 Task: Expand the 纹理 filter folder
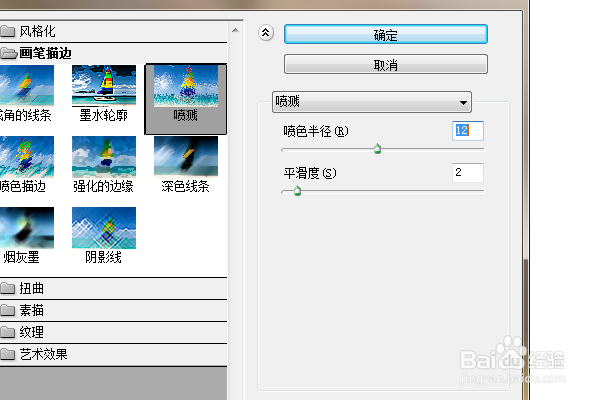pyautogui.click(x=113, y=332)
